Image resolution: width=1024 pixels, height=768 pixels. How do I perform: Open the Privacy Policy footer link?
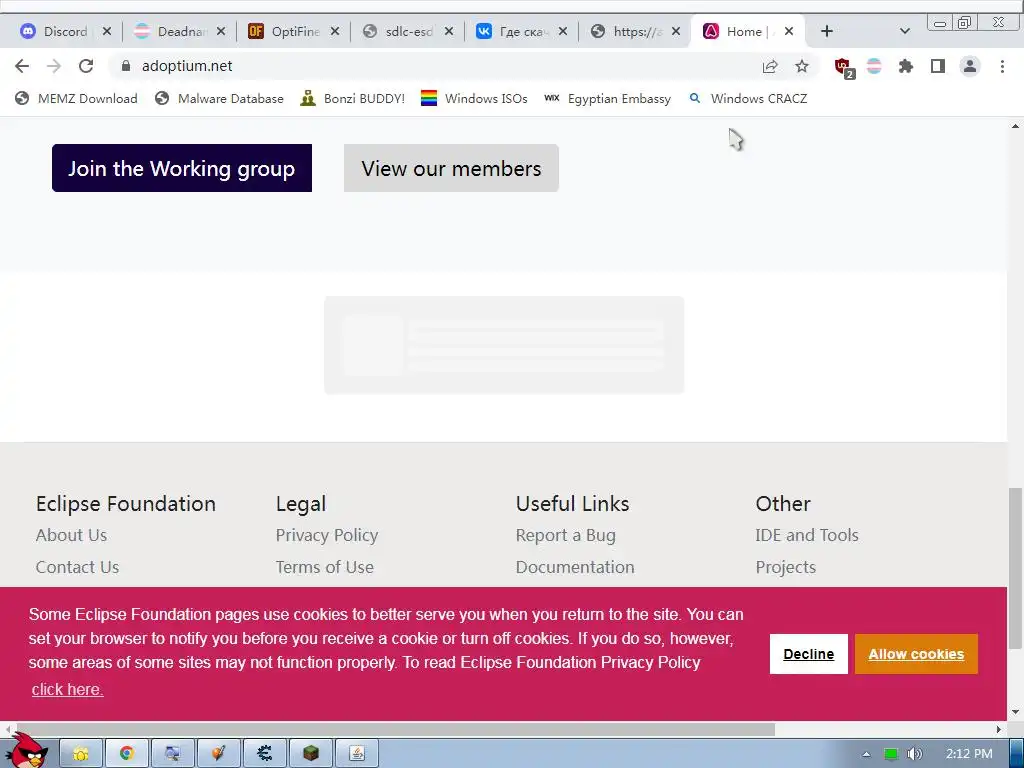click(x=327, y=535)
